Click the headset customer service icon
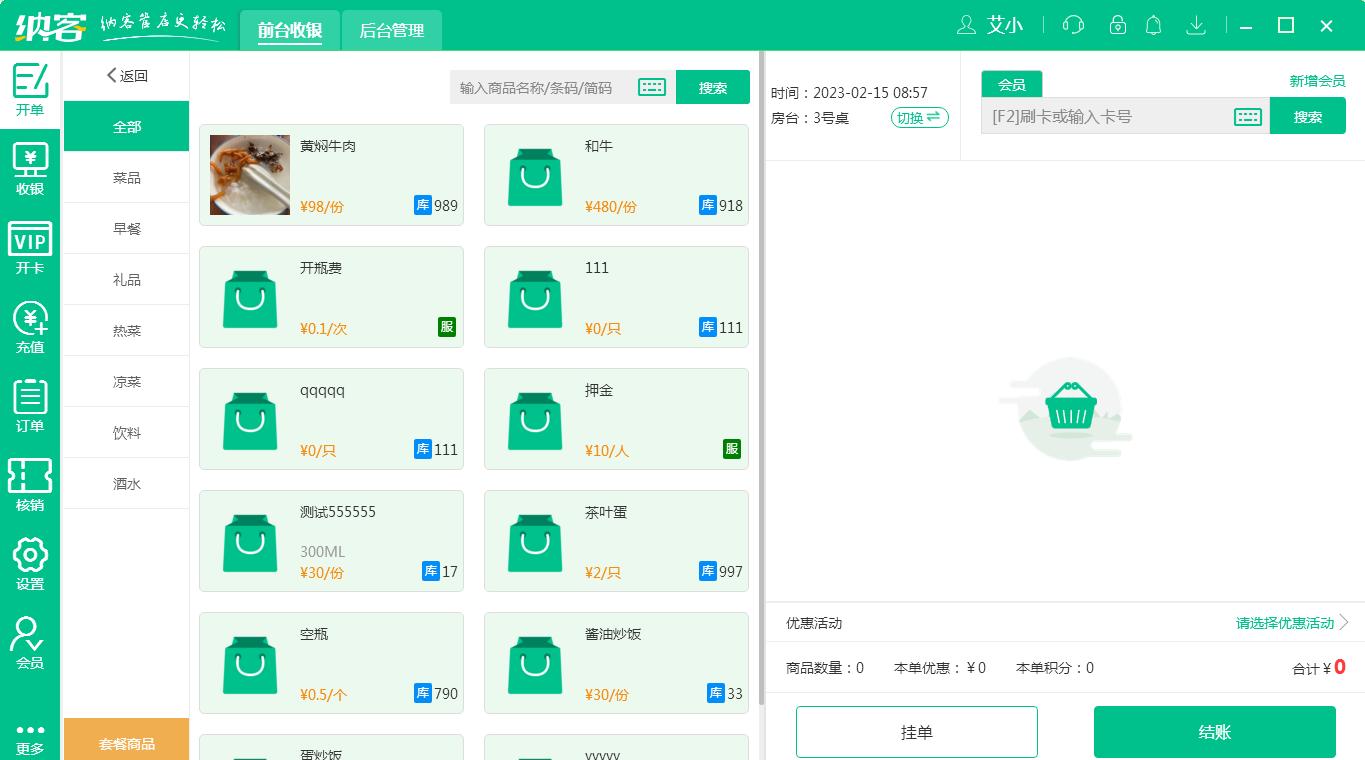 pyautogui.click(x=1072, y=25)
